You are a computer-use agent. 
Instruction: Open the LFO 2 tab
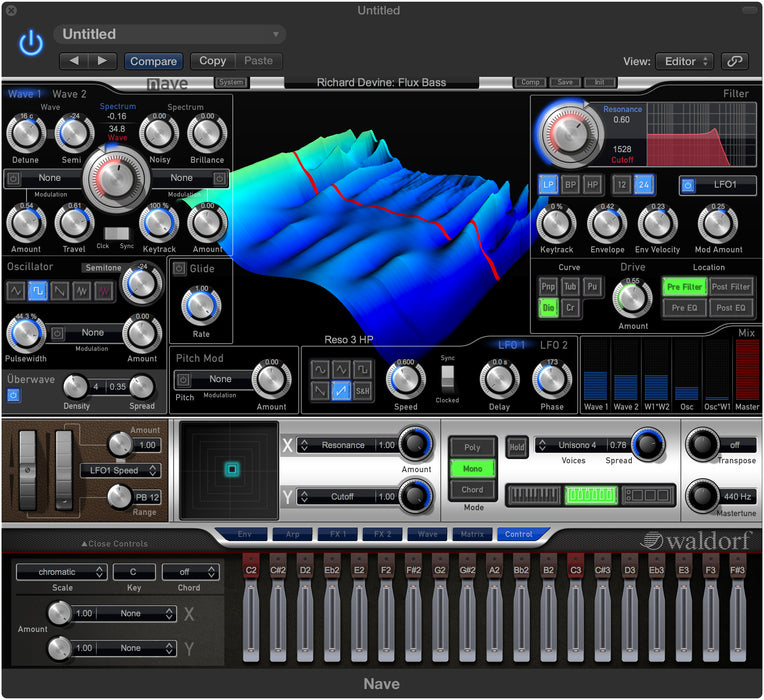pos(554,345)
